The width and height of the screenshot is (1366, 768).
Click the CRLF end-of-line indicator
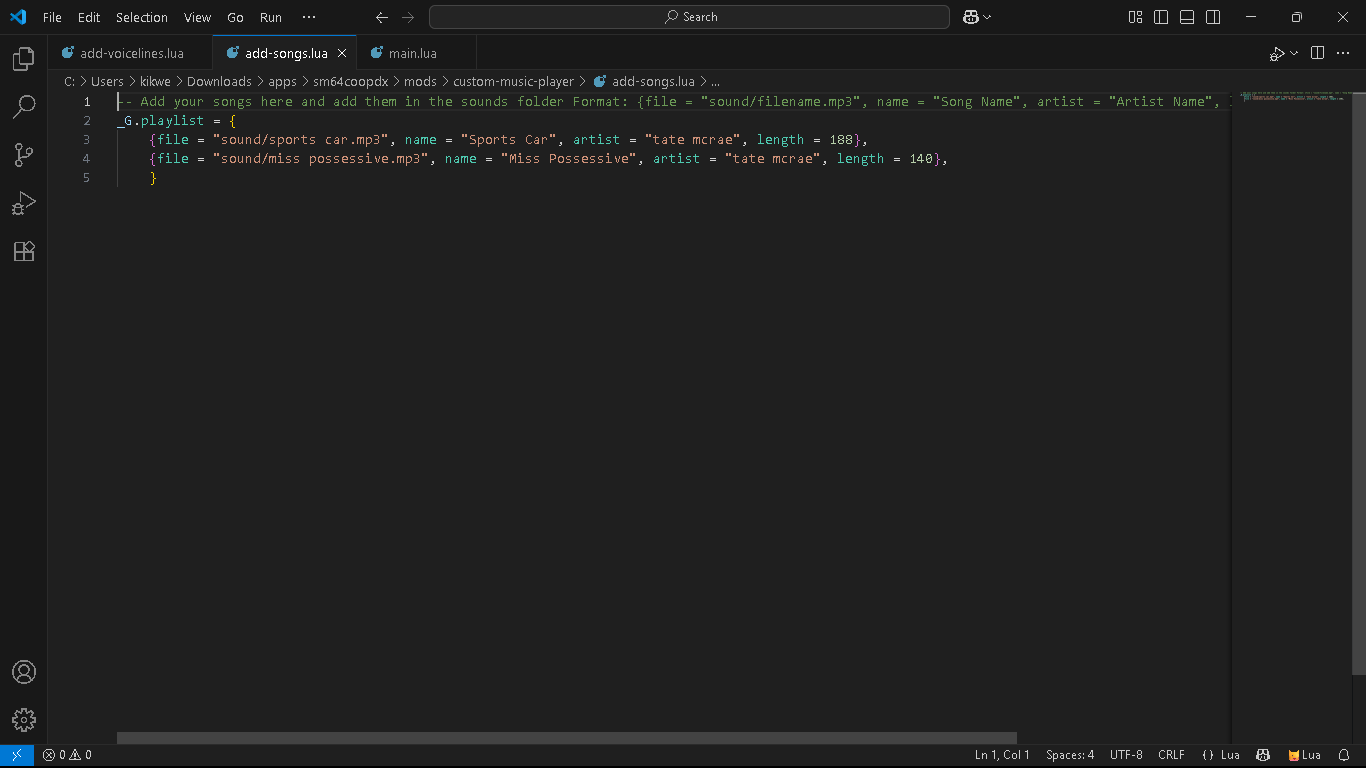1171,755
